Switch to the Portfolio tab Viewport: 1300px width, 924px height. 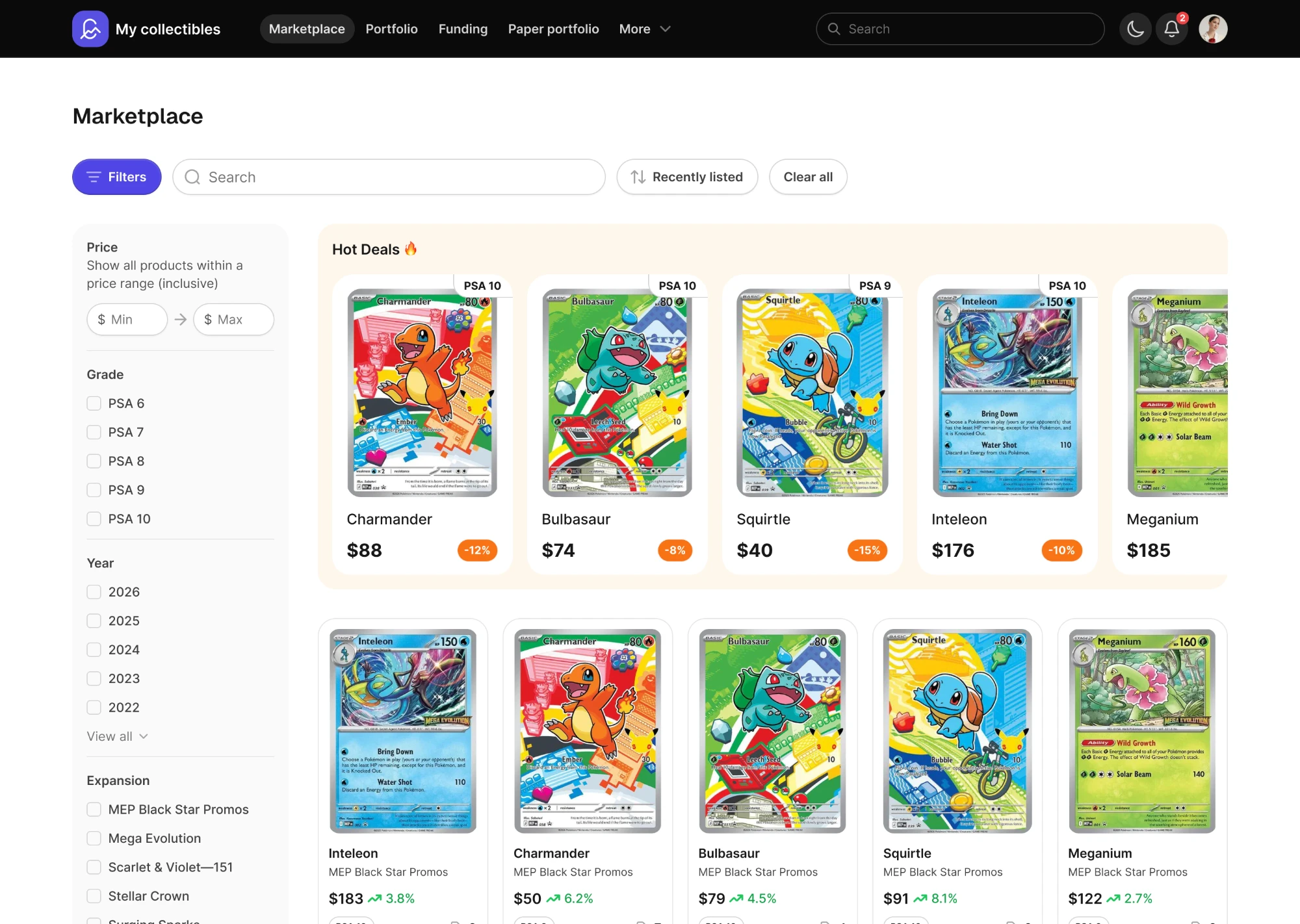[391, 29]
